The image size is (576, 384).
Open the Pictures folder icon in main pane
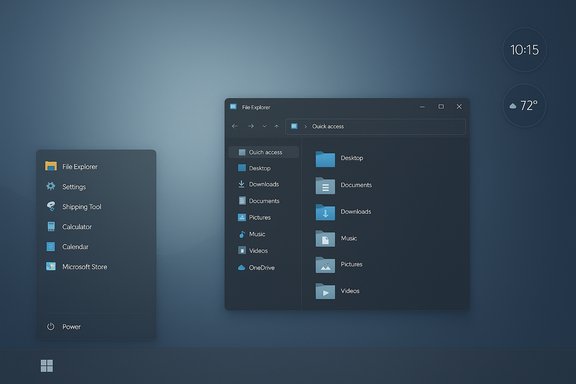point(325,265)
